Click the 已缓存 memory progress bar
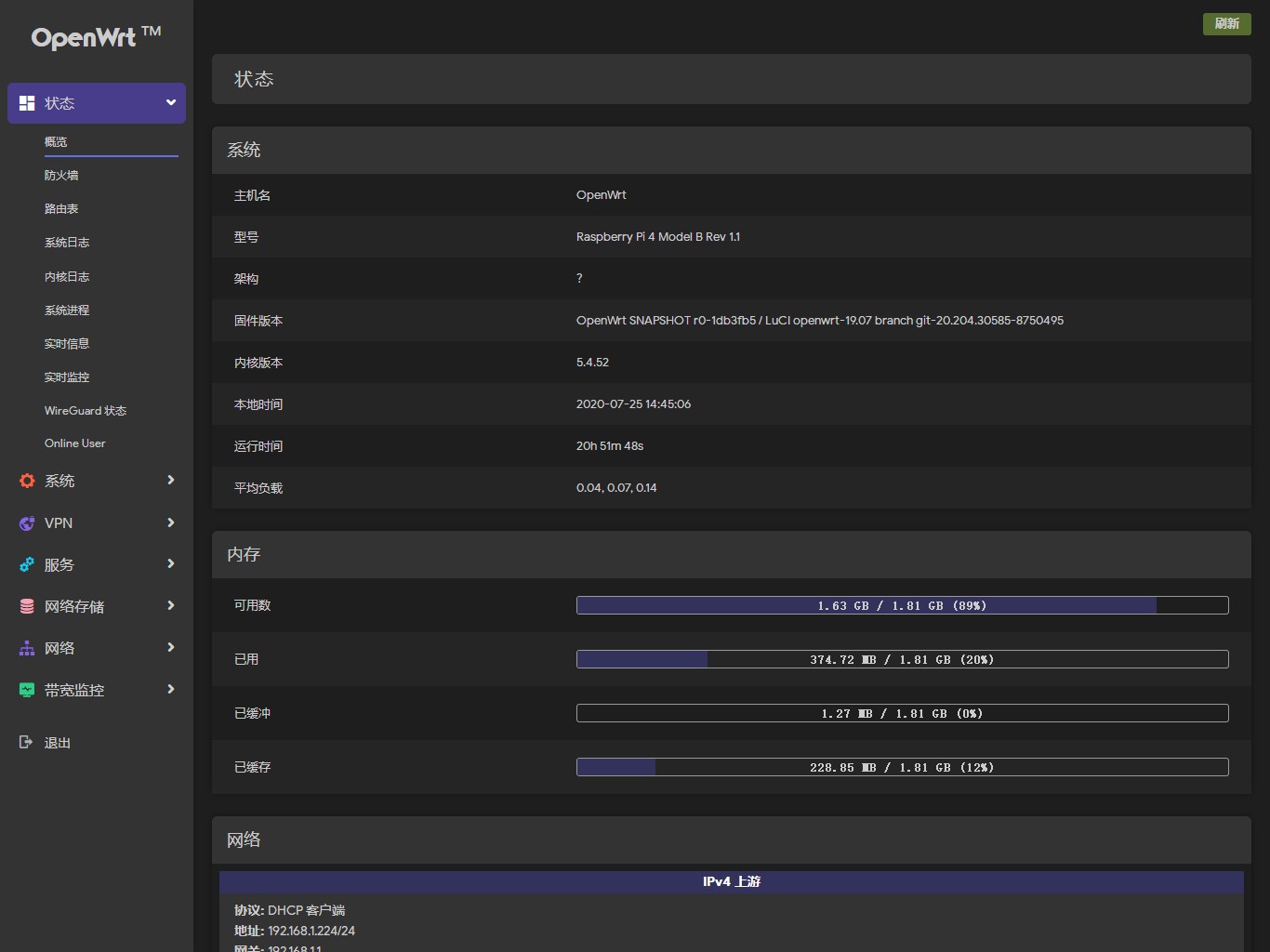 903,767
